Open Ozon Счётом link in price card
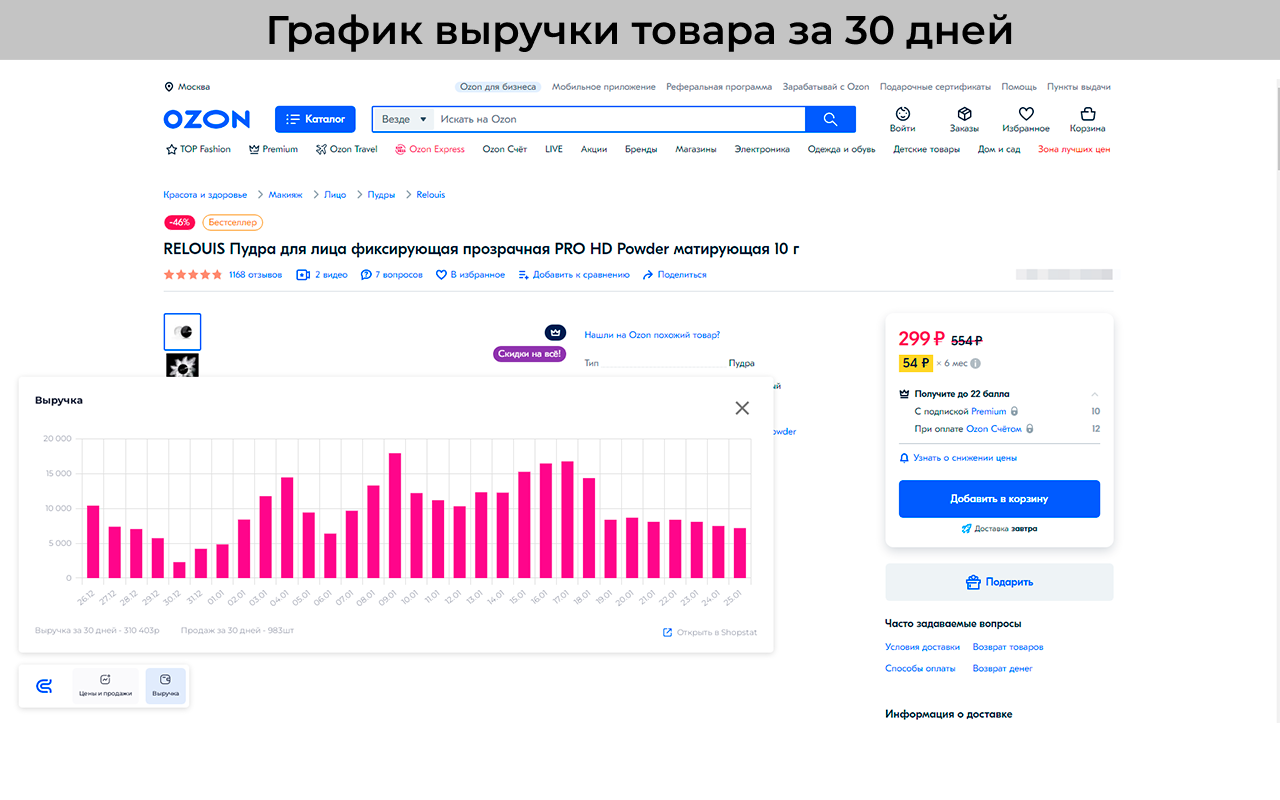 pyautogui.click(x=994, y=429)
